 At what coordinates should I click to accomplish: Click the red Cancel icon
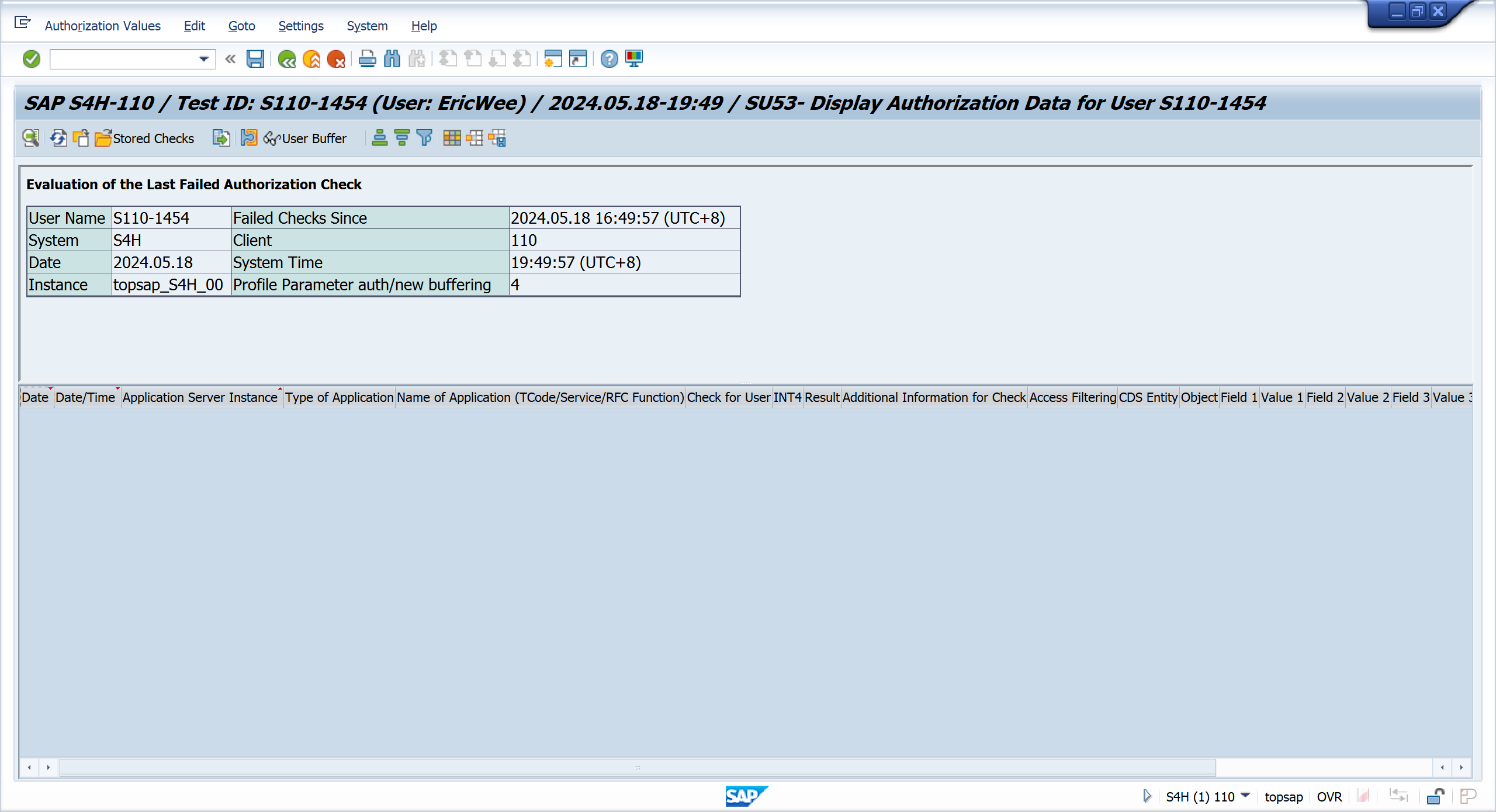336,59
